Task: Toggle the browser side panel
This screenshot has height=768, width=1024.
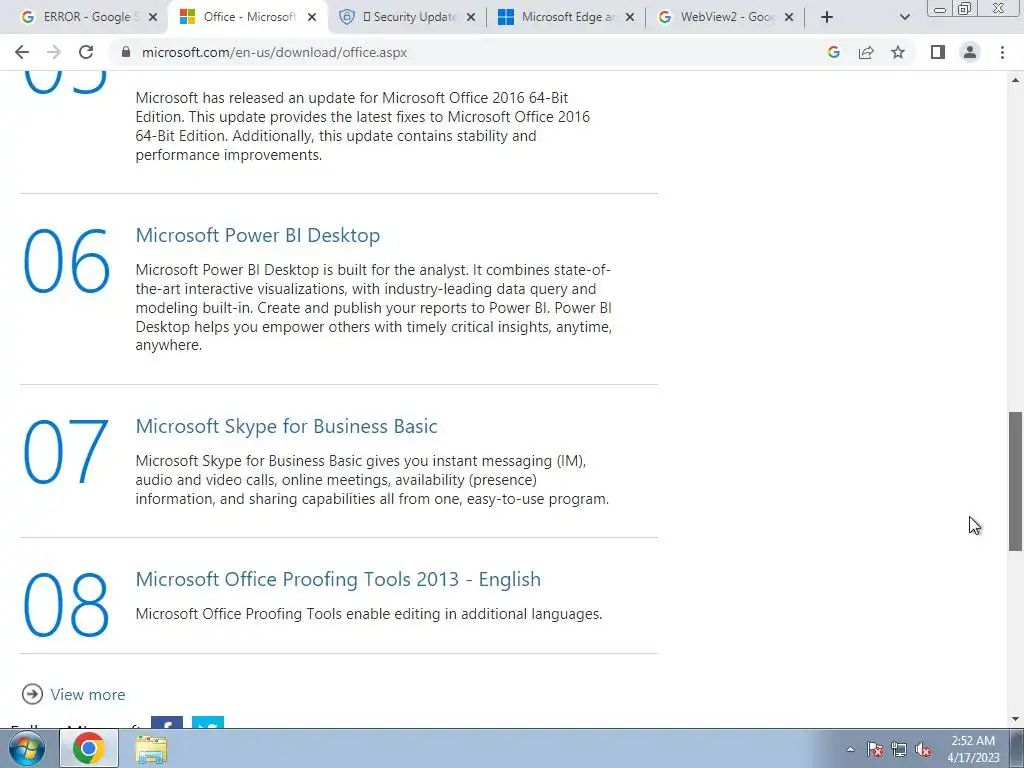Action: click(x=938, y=52)
